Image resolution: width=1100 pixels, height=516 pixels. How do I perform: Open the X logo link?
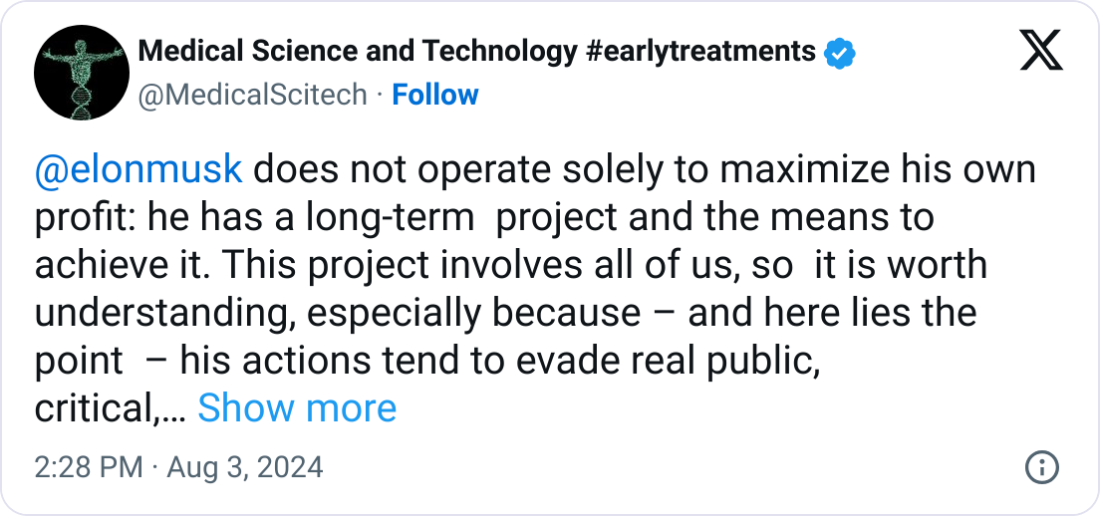point(1041,50)
